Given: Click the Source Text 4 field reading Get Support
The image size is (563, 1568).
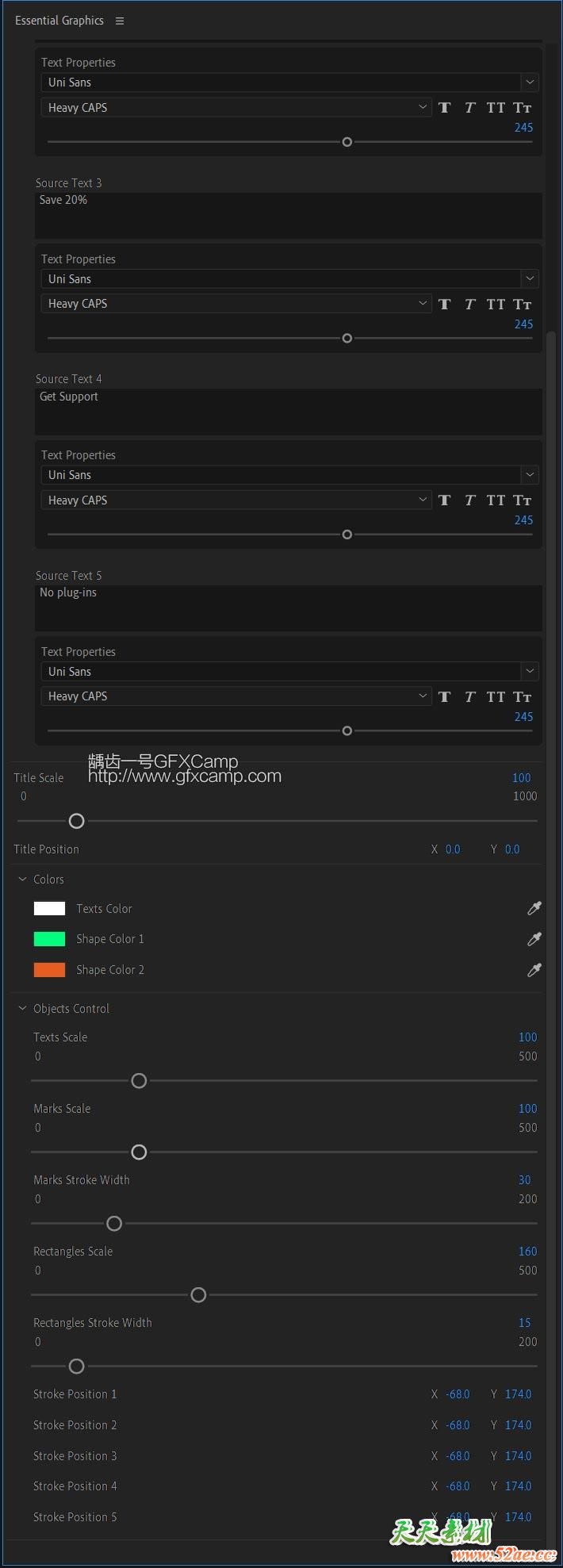Looking at the screenshot, I should [x=289, y=411].
